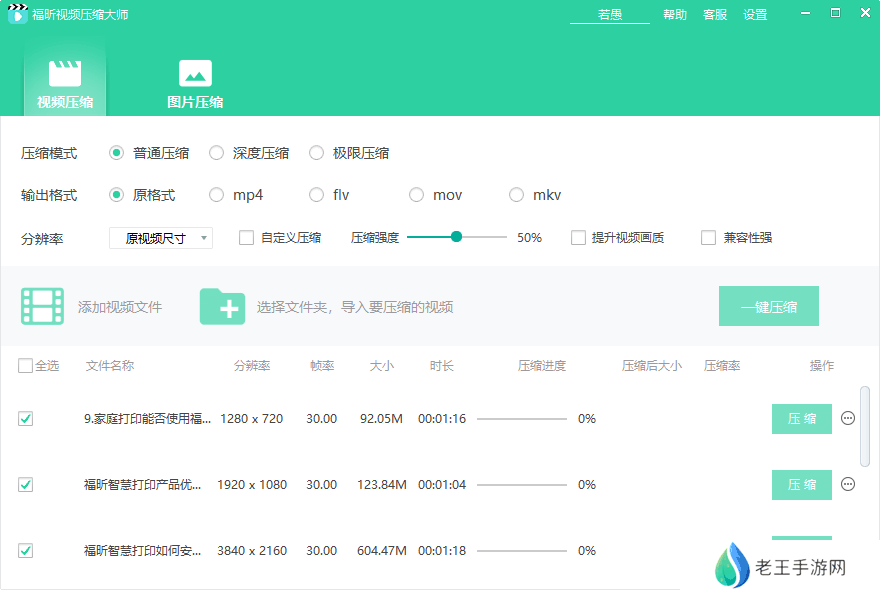Click the folder plus icon to import videos
Image resolution: width=880 pixels, height=590 pixels.
(x=222, y=306)
